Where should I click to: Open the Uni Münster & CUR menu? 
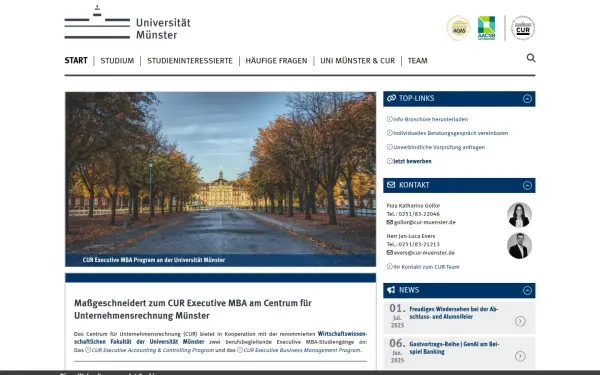pyautogui.click(x=357, y=61)
